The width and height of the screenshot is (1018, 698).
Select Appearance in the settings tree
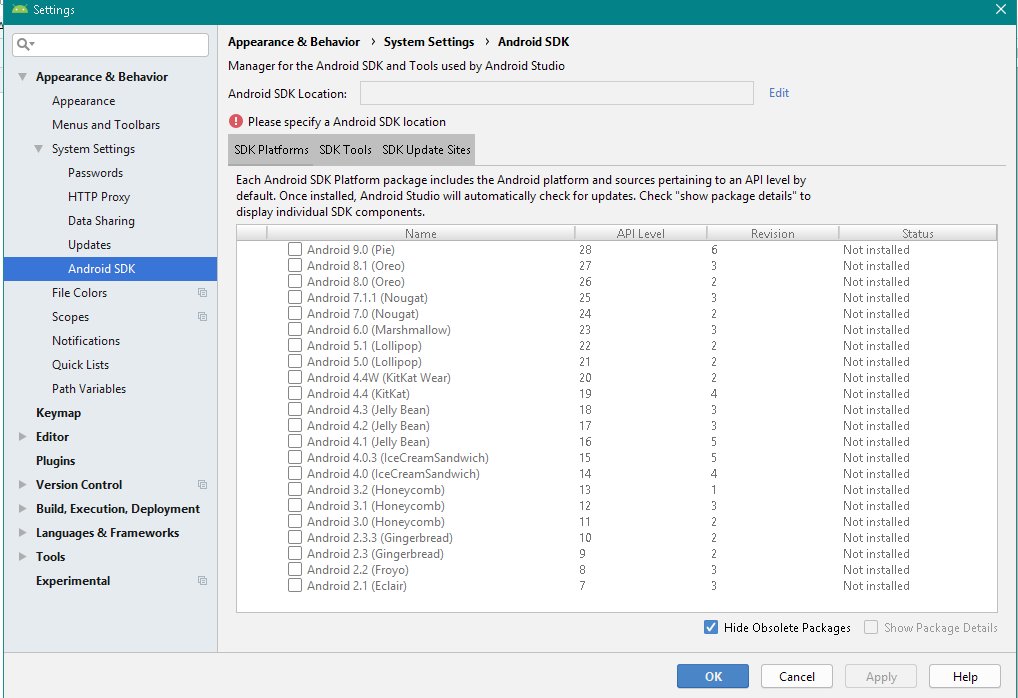84,101
